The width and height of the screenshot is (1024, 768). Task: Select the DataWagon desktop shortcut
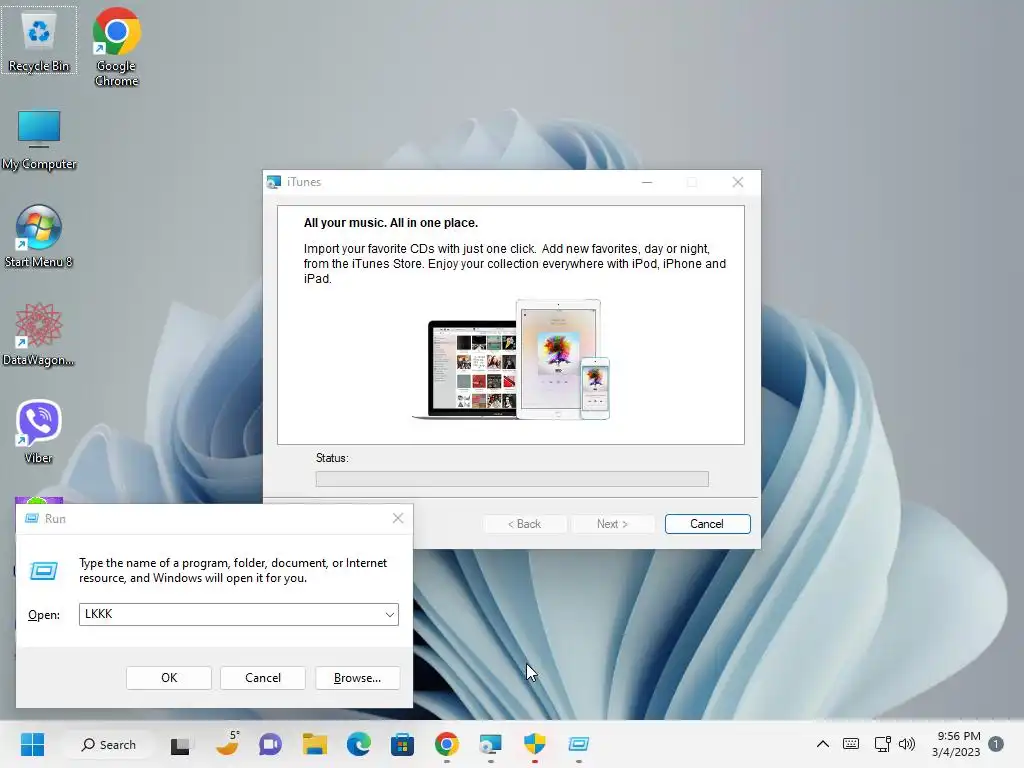[x=39, y=334]
